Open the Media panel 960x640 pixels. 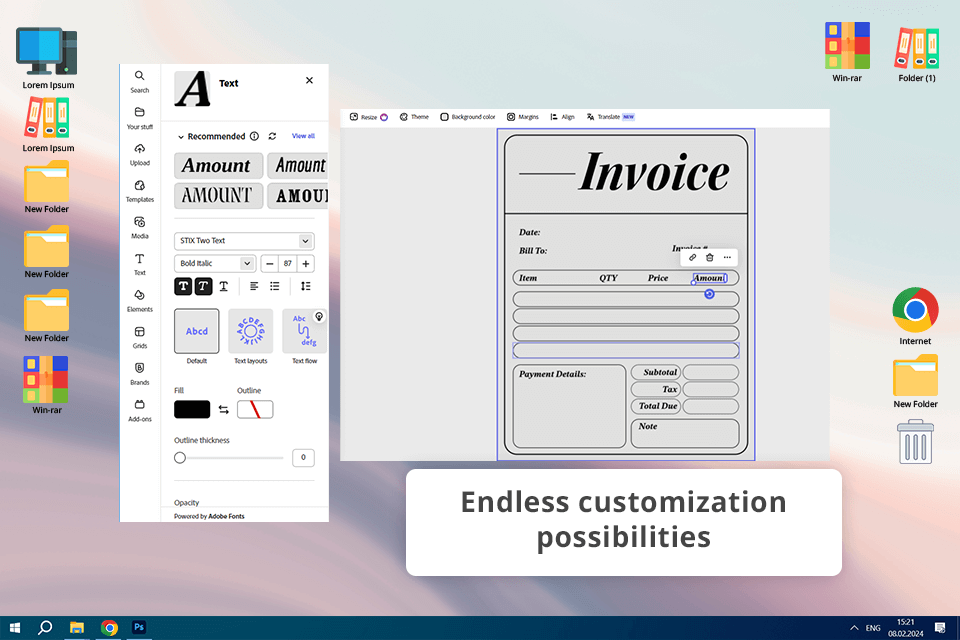pos(140,227)
